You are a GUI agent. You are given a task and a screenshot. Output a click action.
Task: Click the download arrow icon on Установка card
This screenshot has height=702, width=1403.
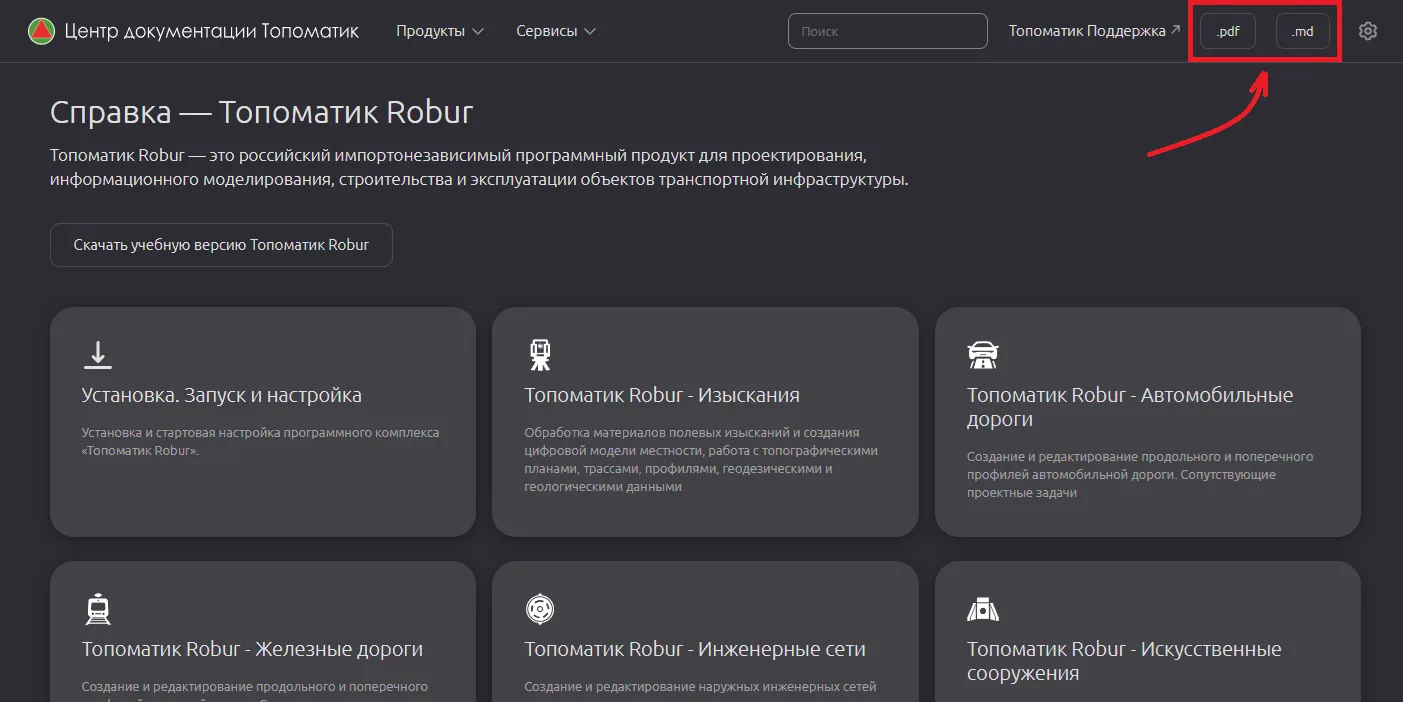(x=97, y=354)
